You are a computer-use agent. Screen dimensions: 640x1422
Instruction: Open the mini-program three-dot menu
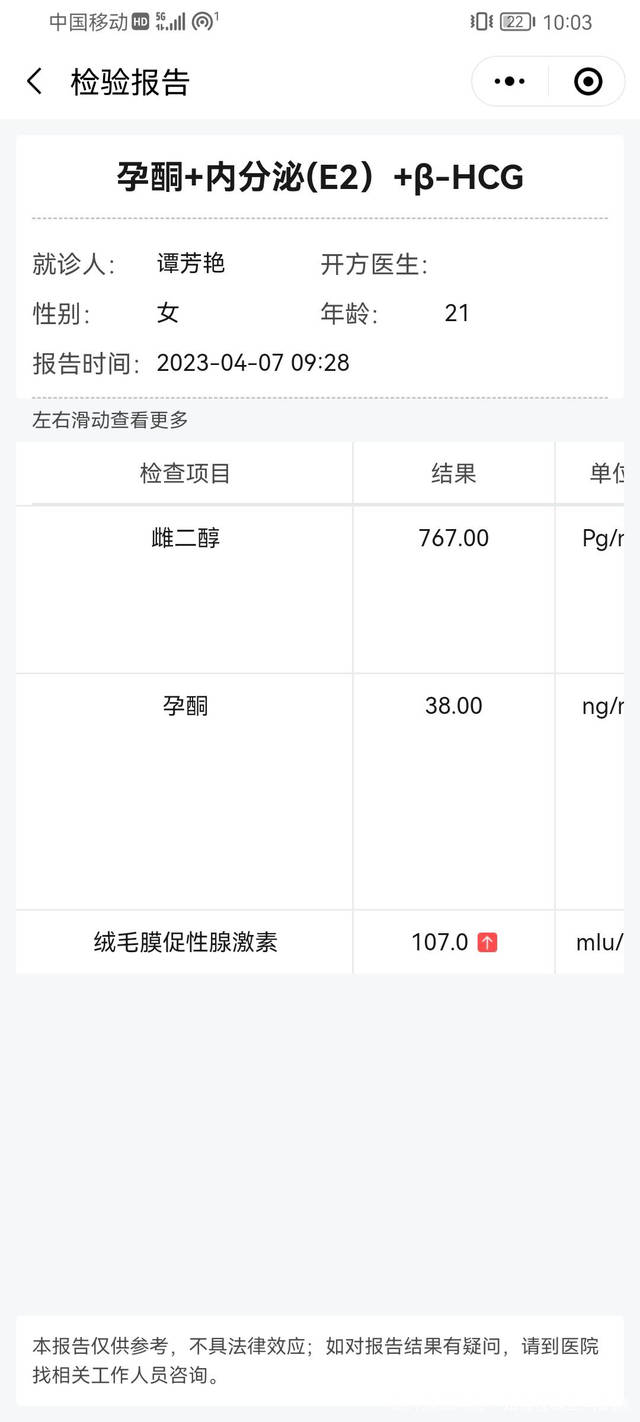(510, 82)
